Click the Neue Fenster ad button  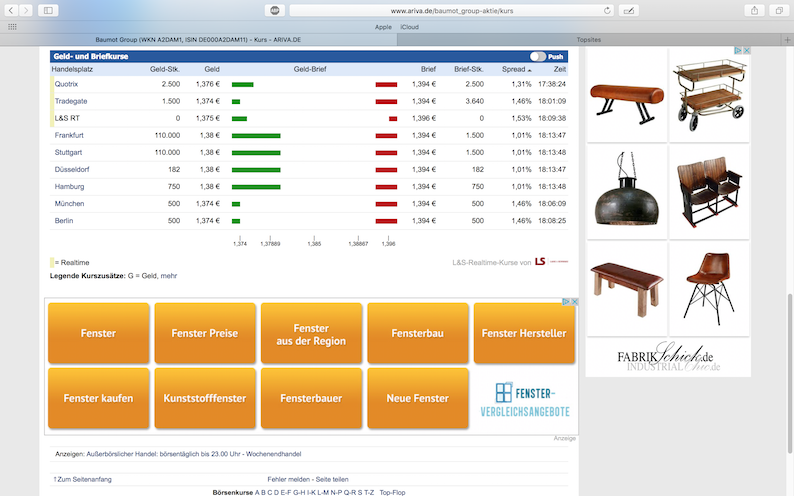point(418,398)
